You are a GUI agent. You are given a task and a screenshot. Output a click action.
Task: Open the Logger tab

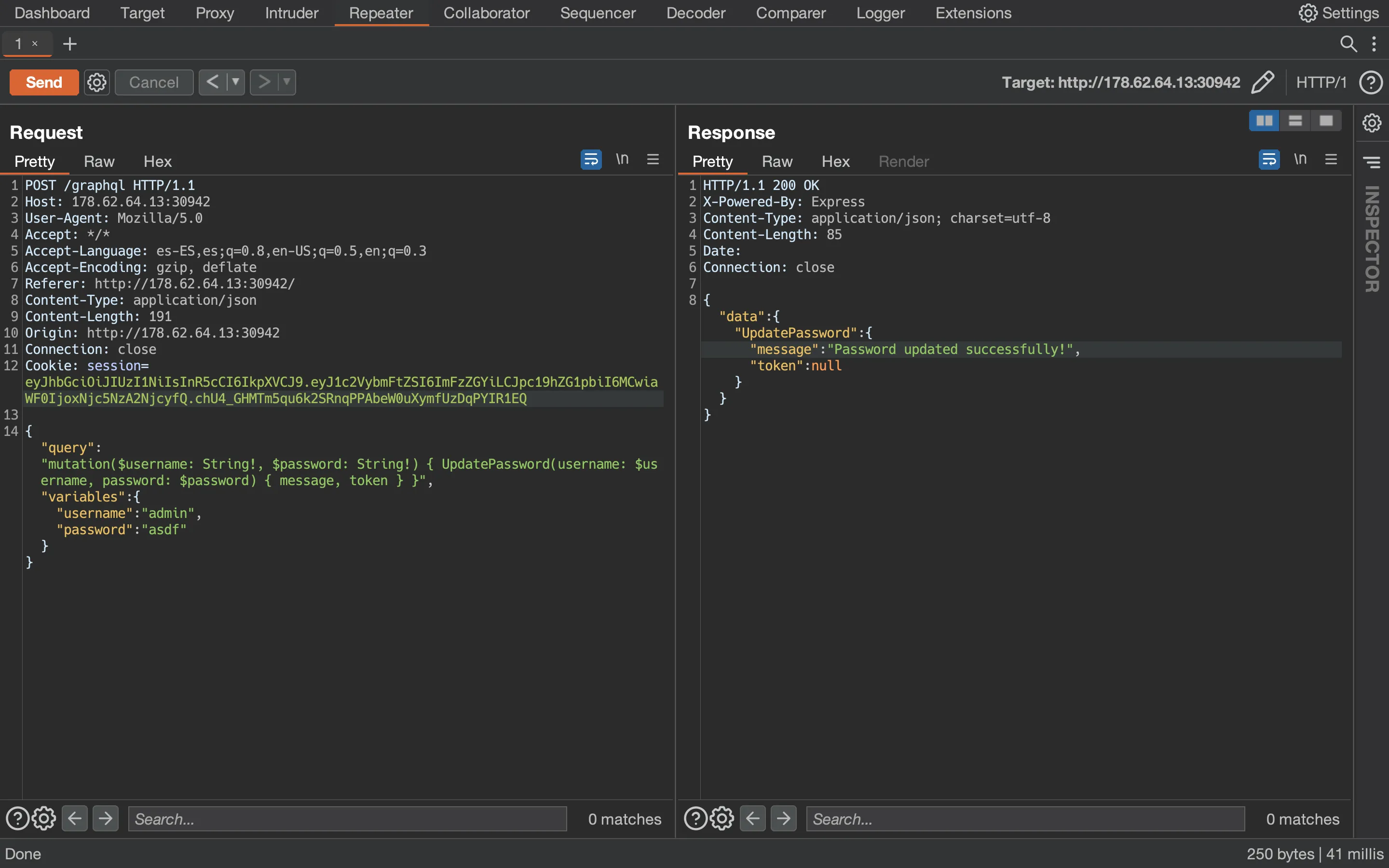pyautogui.click(x=881, y=13)
